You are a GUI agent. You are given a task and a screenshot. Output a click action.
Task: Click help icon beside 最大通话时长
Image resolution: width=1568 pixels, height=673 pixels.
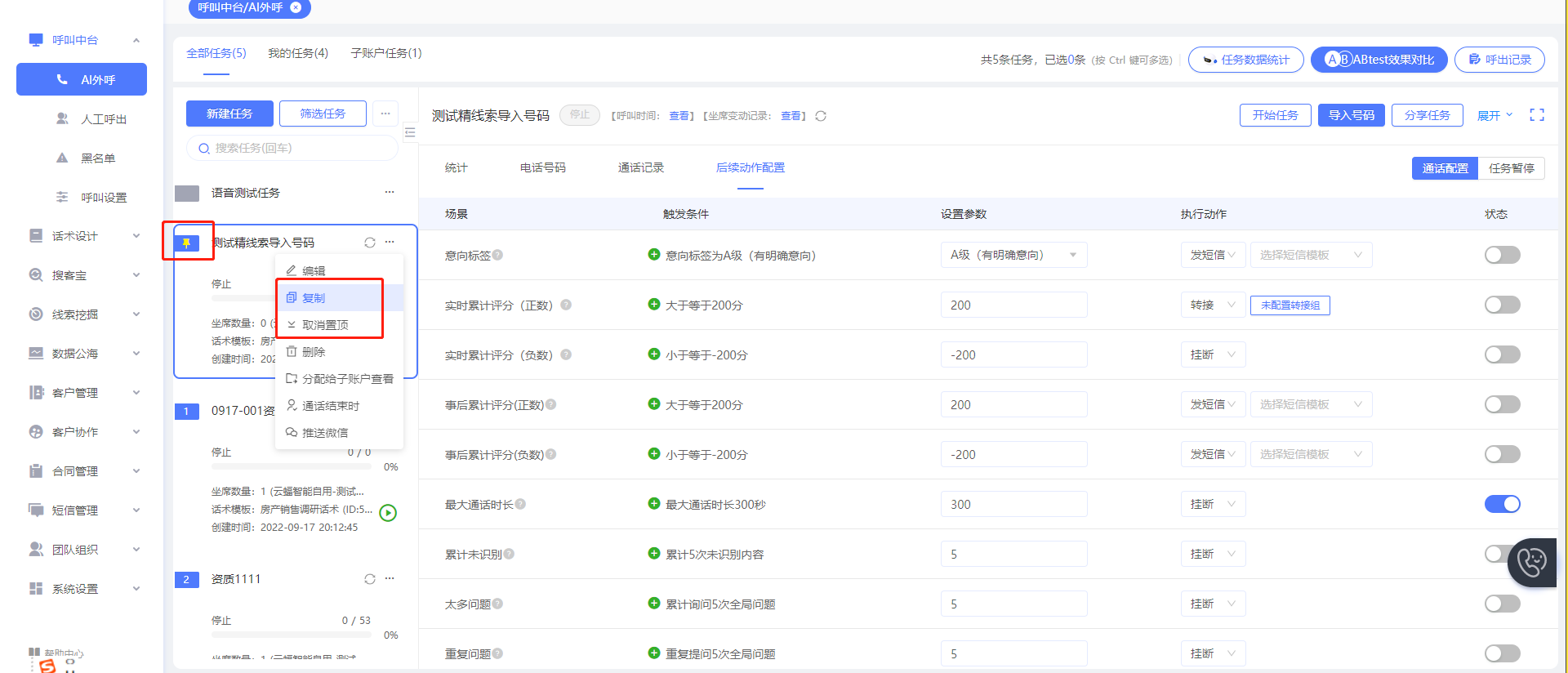520,504
